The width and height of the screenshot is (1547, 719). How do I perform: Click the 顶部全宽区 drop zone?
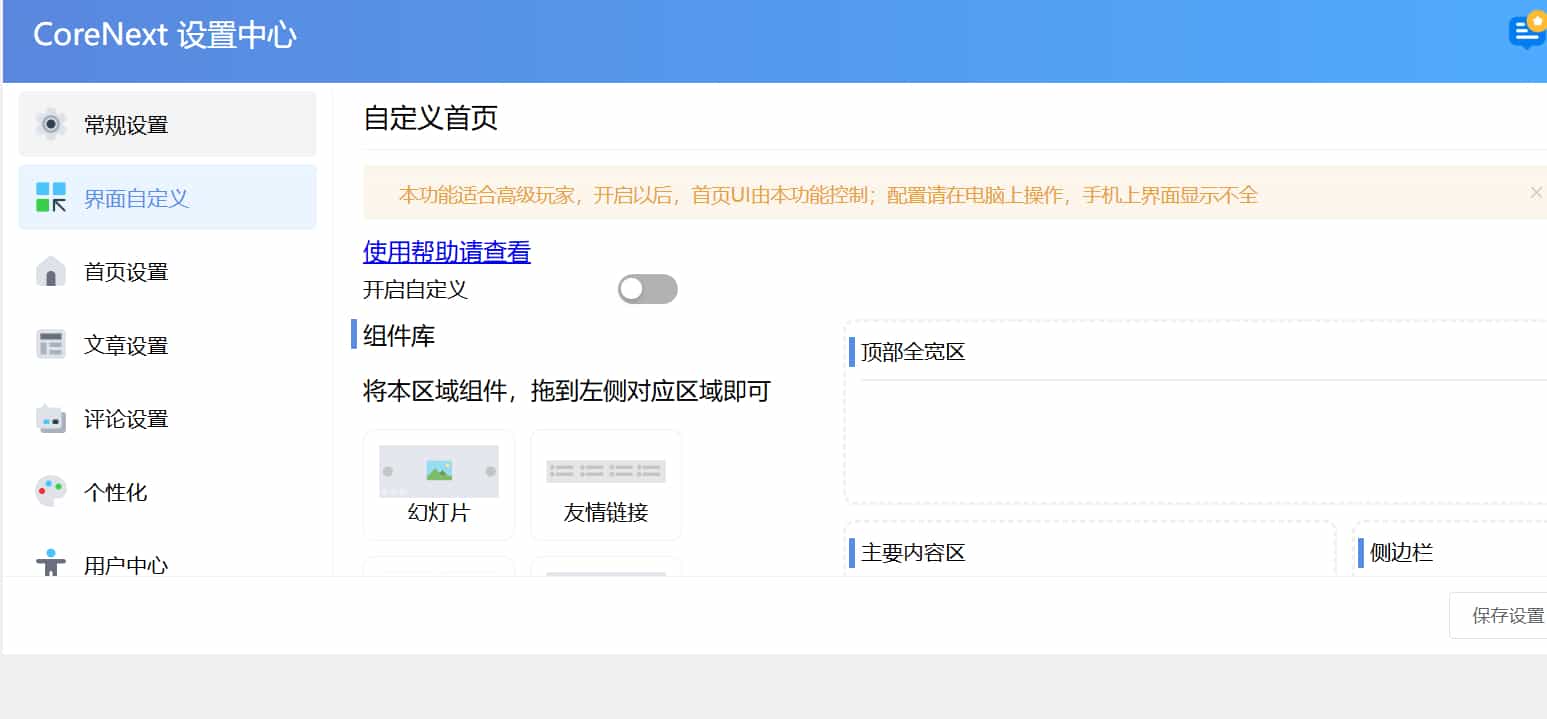click(x=1195, y=440)
